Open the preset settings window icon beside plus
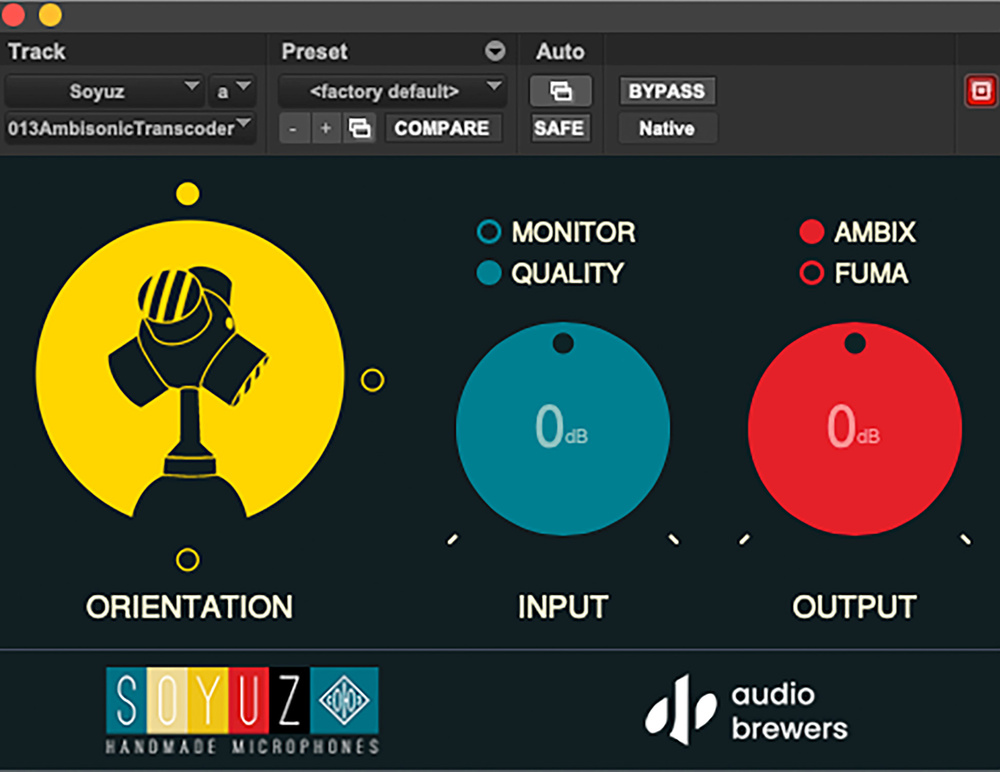The width and height of the screenshot is (1000, 772). [x=359, y=128]
